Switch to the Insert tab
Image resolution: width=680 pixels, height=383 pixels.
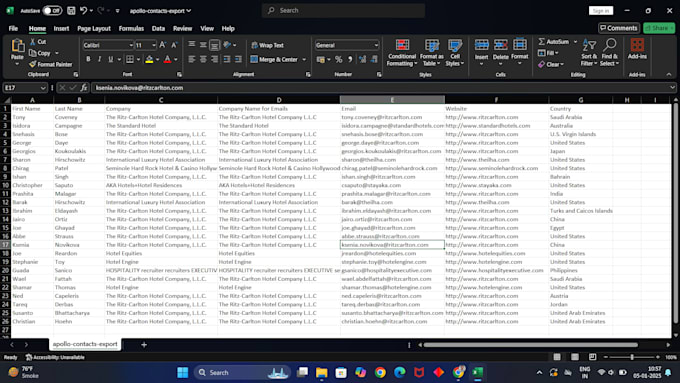point(61,28)
